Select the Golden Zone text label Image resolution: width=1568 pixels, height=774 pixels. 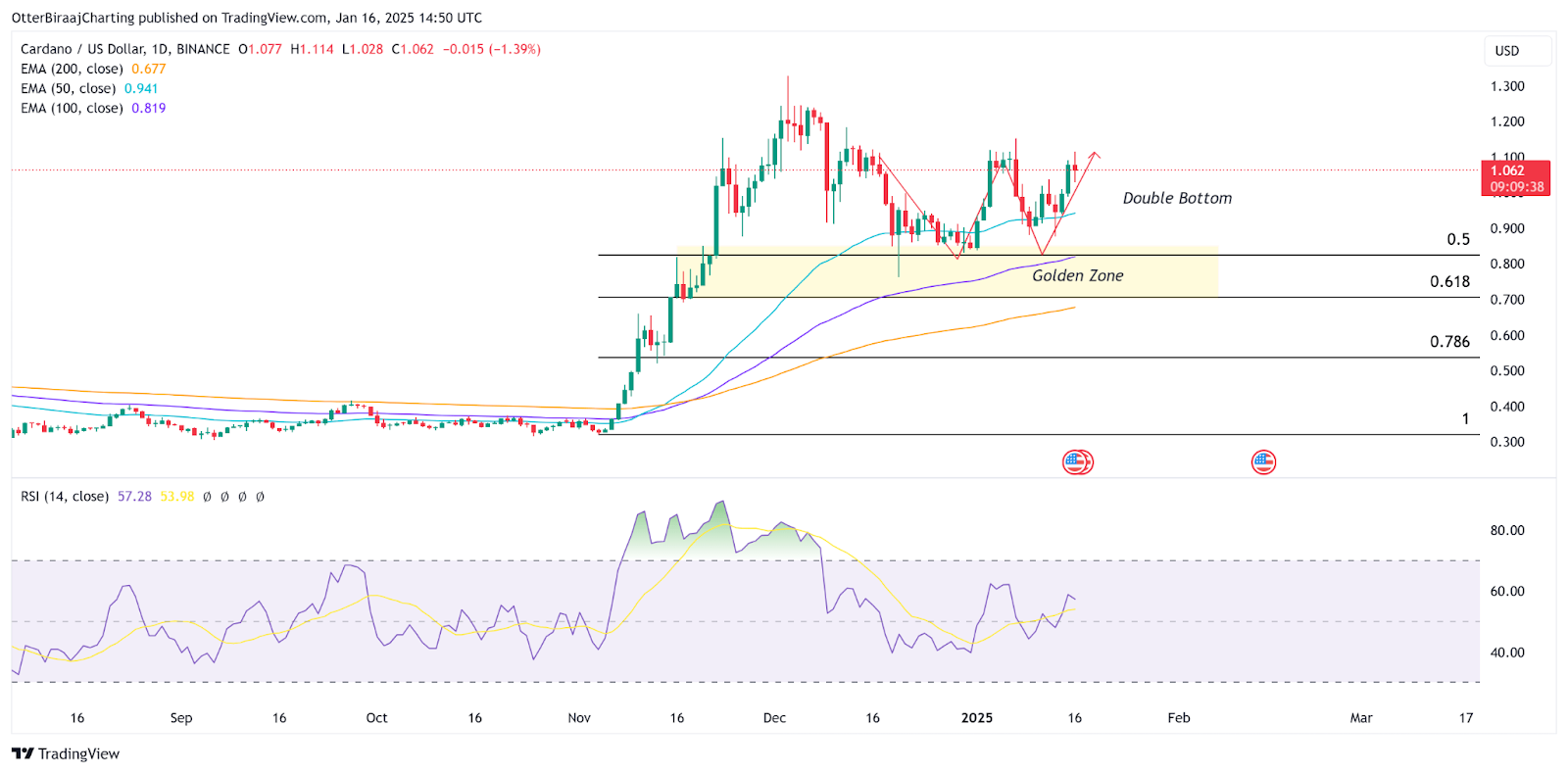pos(1077,275)
